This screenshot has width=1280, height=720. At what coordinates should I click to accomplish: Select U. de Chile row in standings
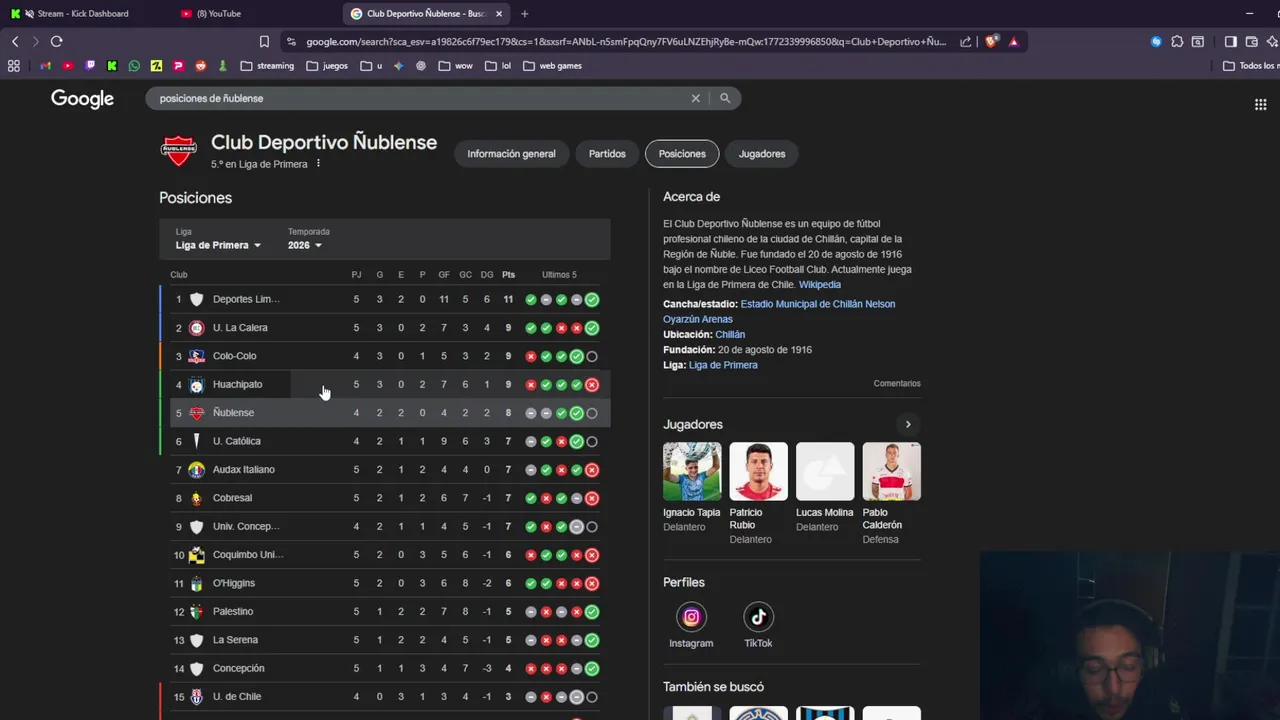[385, 697]
